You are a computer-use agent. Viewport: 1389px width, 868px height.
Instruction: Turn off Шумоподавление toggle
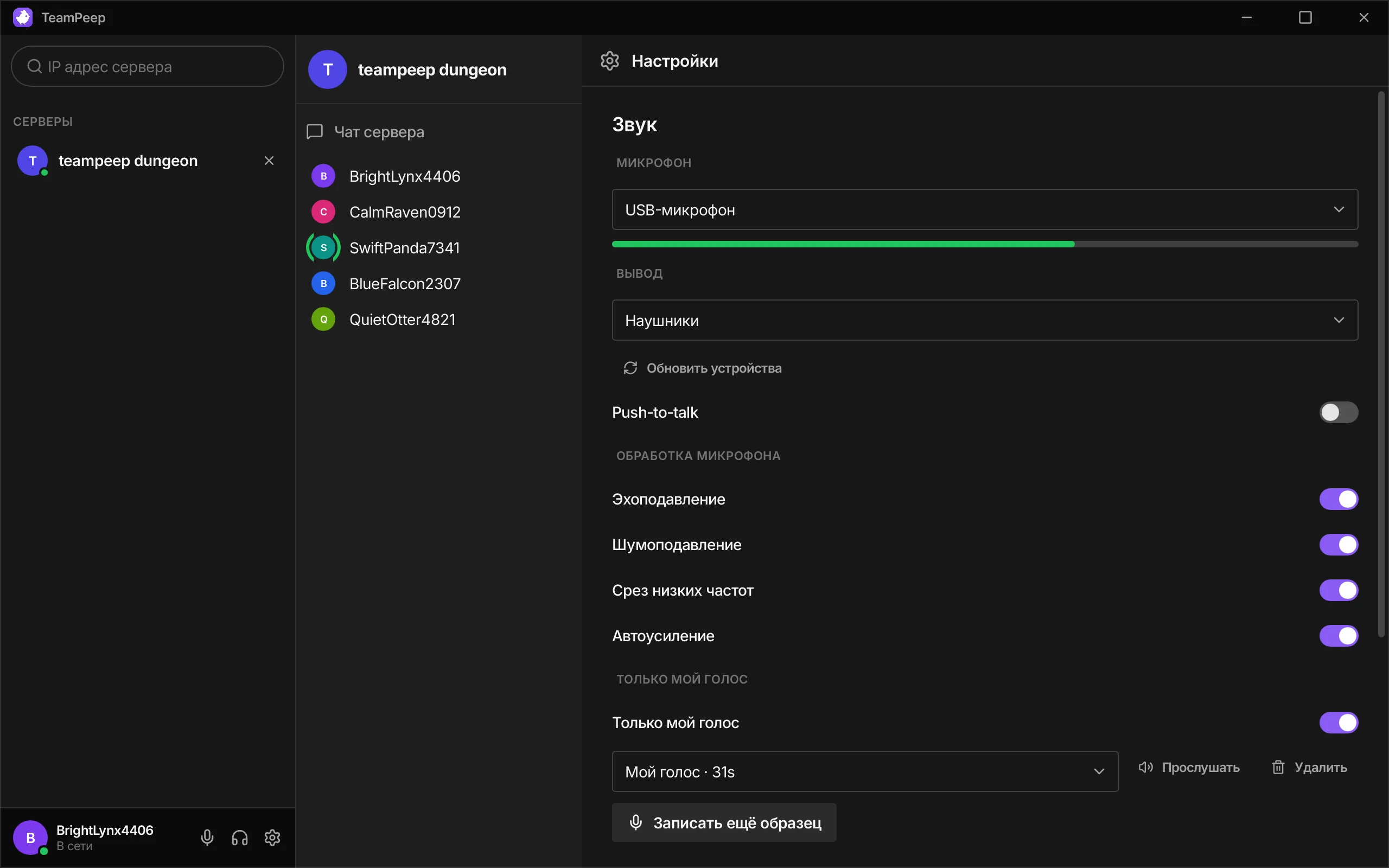pos(1339,545)
